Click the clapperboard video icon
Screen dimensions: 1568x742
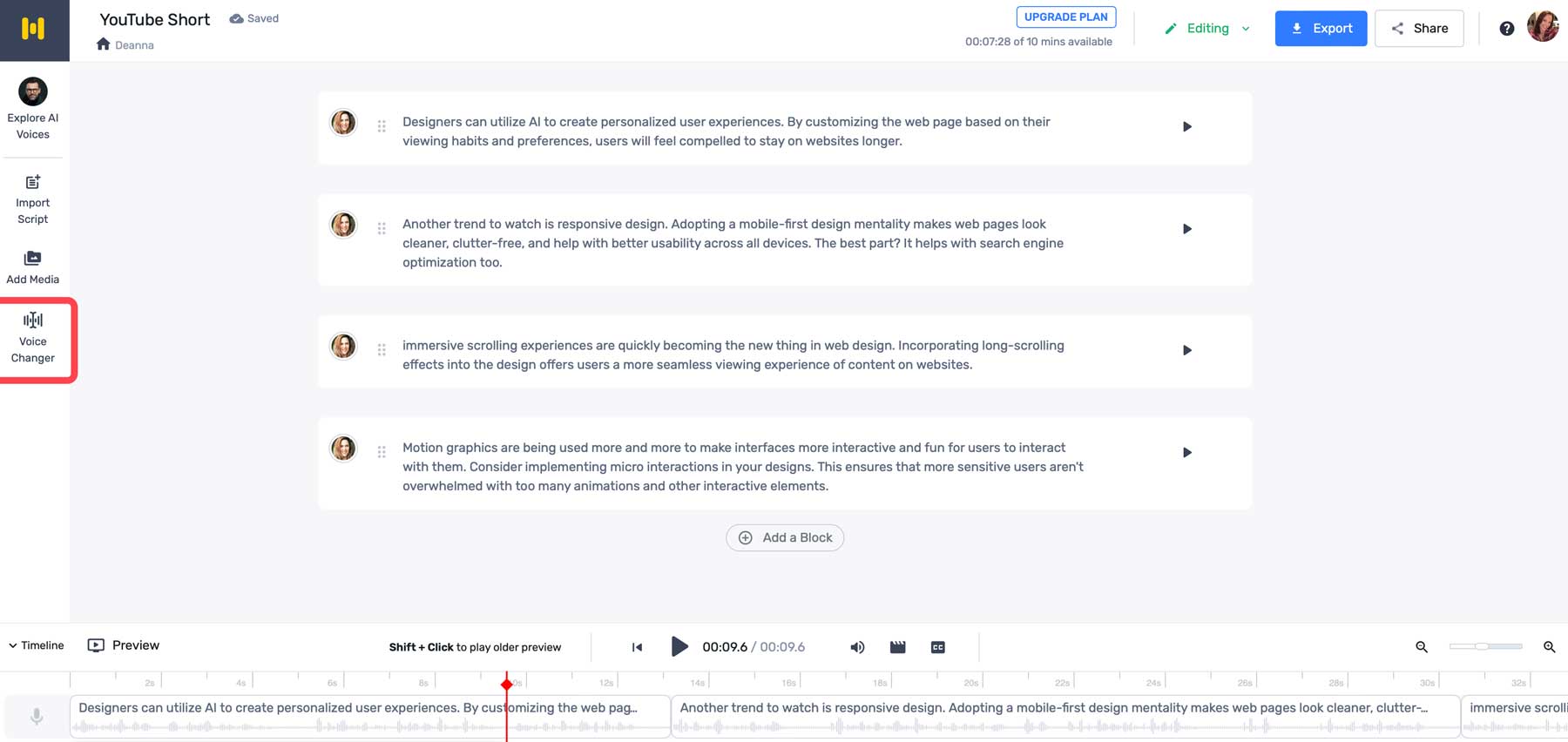(897, 647)
